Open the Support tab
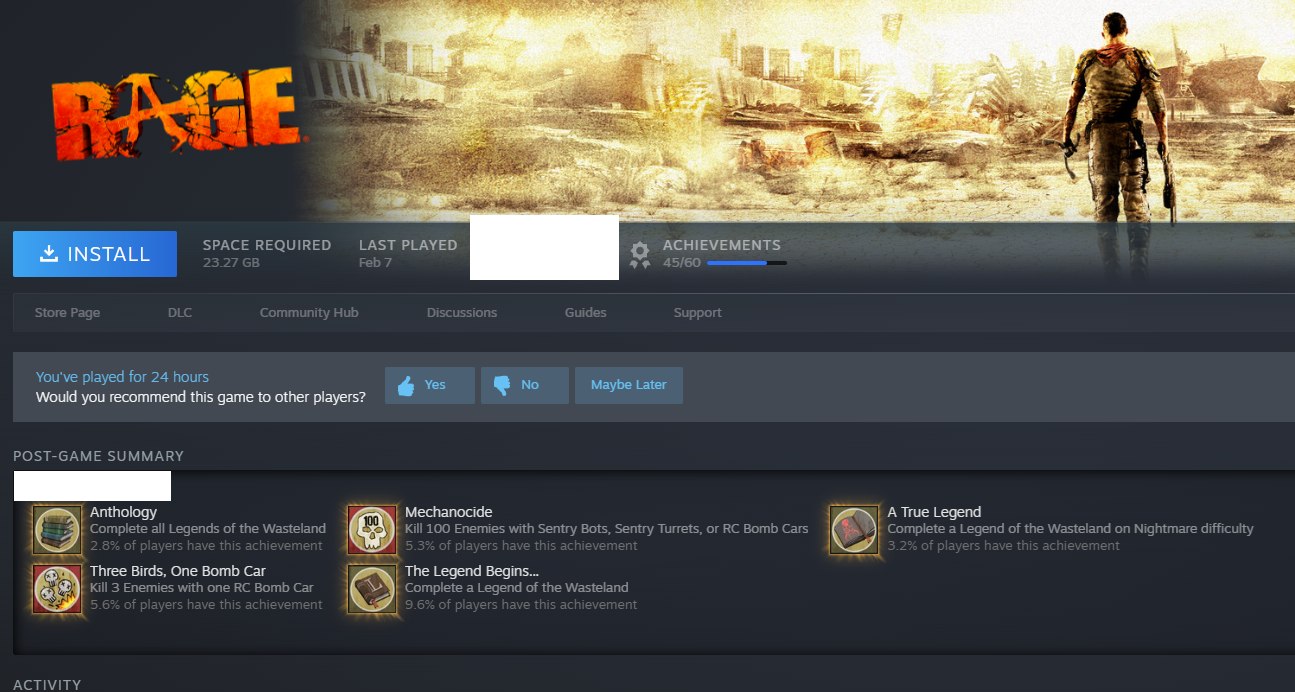Viewport: 1295px width, 692px height. (x=698, y=313)
